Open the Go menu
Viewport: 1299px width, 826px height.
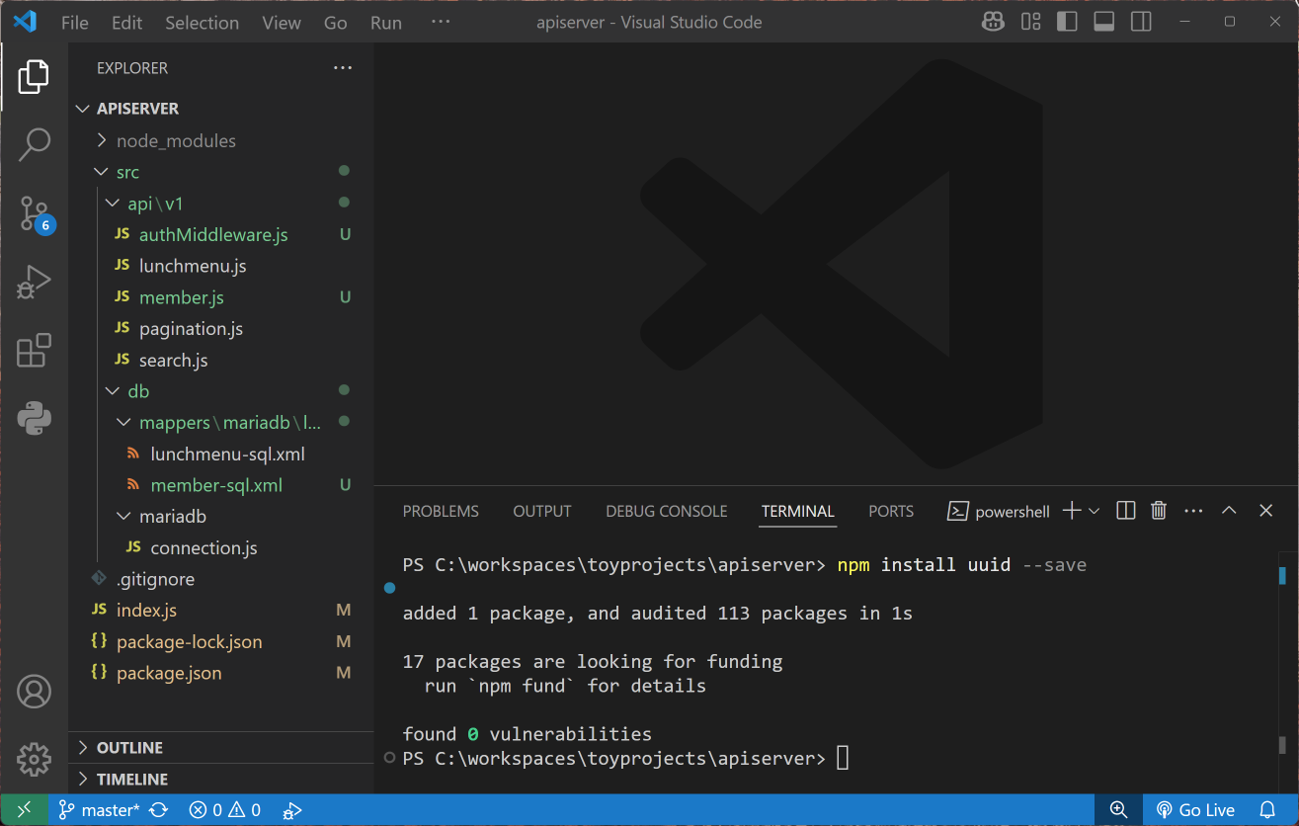(336, 22)
